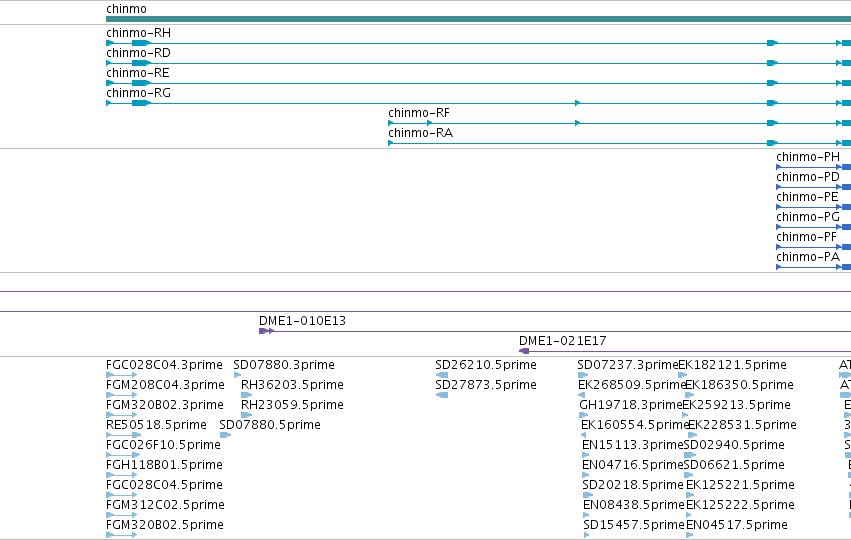851x540 pixels.
Task: Select EST SD20218.5prime
Action: (633, 486)
